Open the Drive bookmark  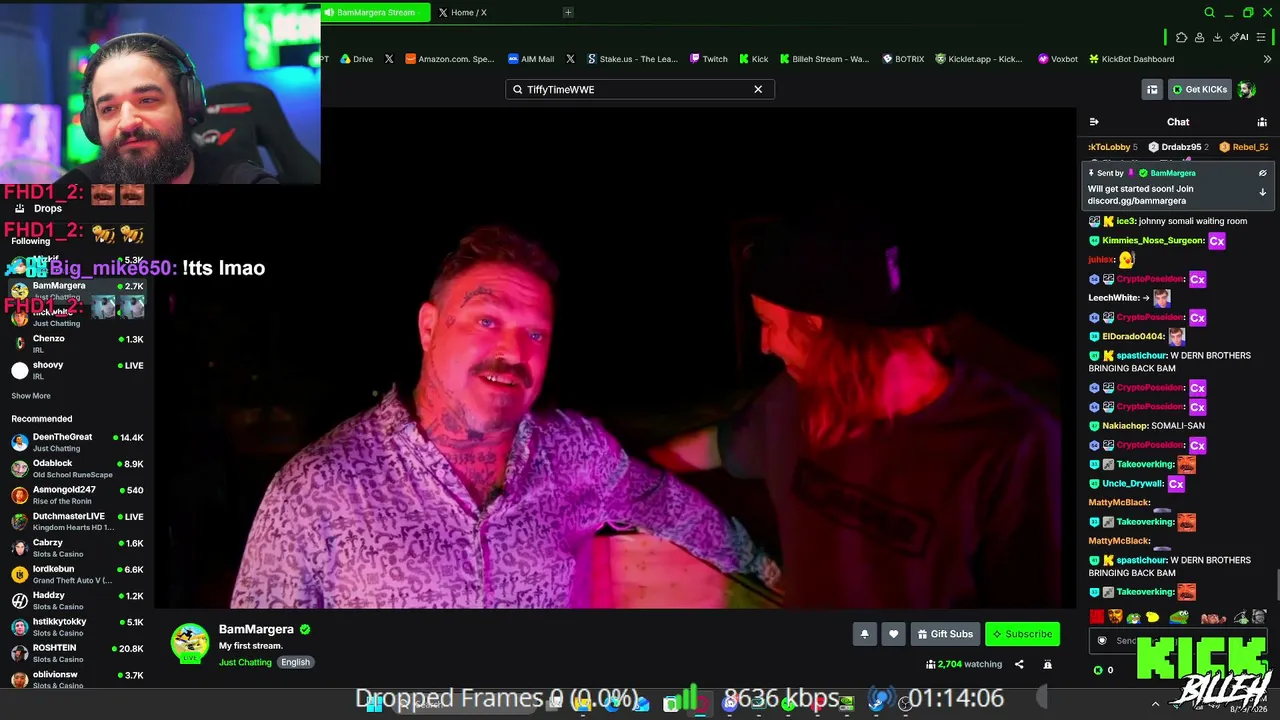356,59
